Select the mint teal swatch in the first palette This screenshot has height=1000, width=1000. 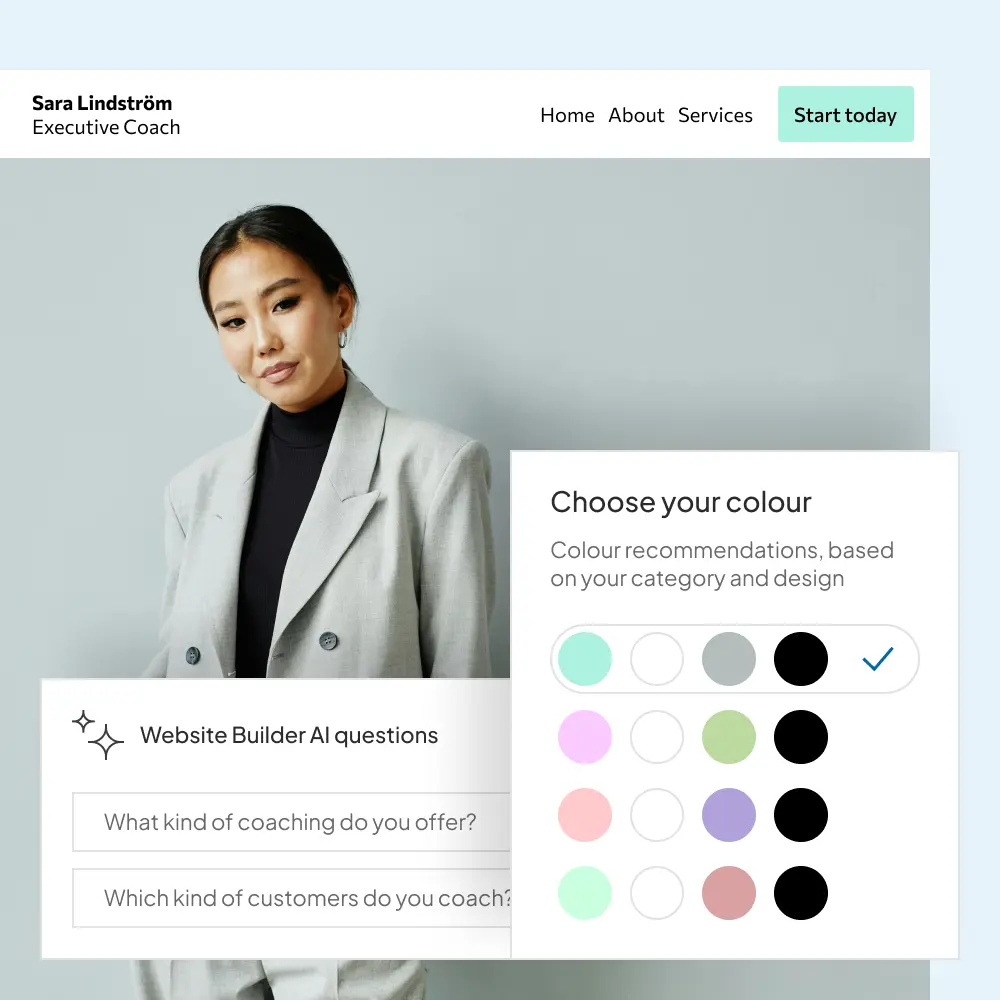click(585, 659)
